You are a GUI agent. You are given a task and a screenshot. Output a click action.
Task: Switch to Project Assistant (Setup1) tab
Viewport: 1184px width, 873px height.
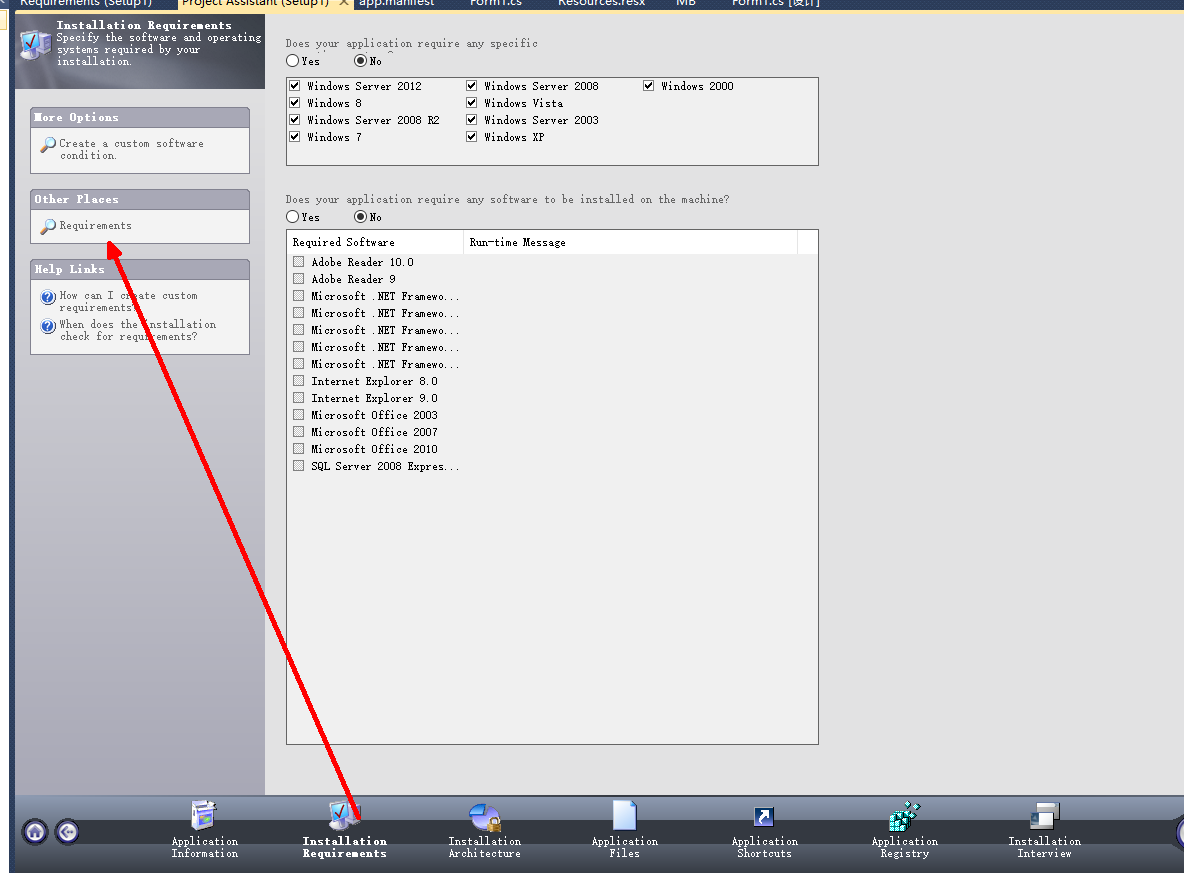[x=255, y=3]
